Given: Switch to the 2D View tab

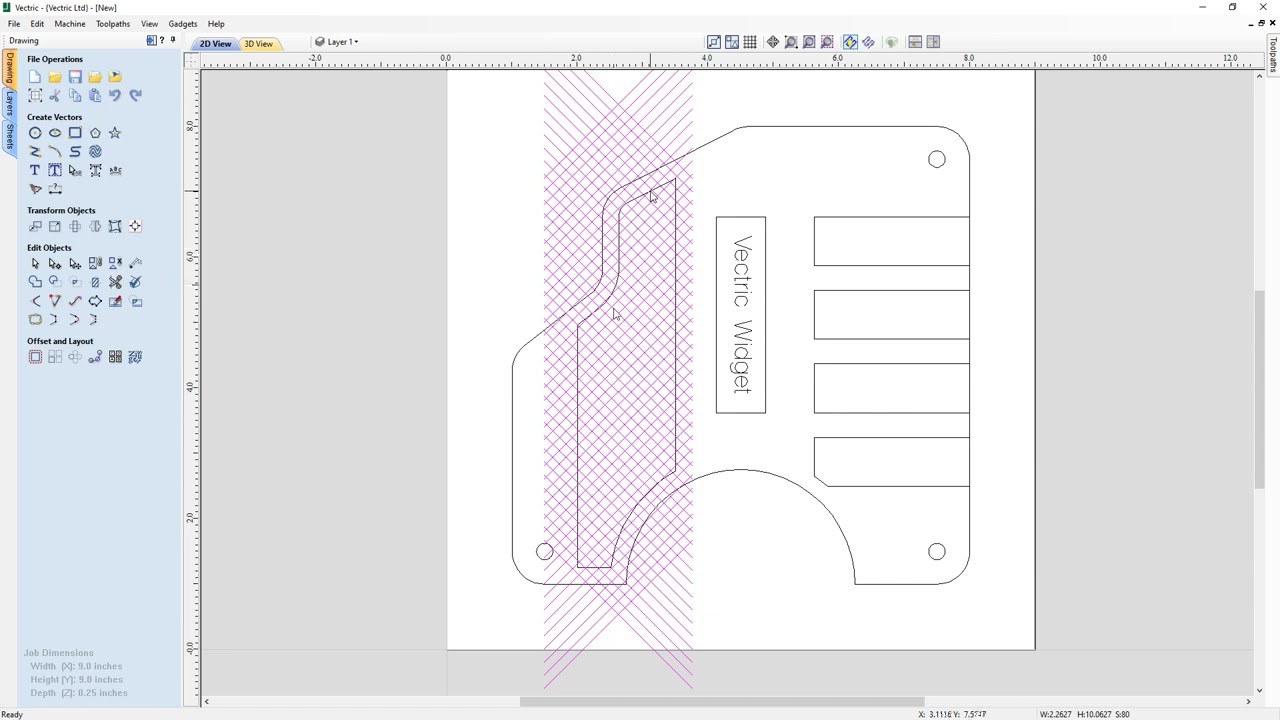Looking at the screenshot, I should [215, 44].
